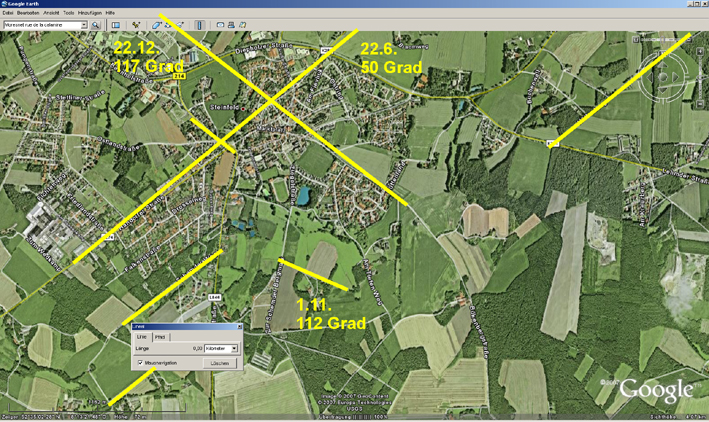The width and height of the screenshot is (709, 422).
Task: Open the Ansicht menu
Action: pos(51,13)
